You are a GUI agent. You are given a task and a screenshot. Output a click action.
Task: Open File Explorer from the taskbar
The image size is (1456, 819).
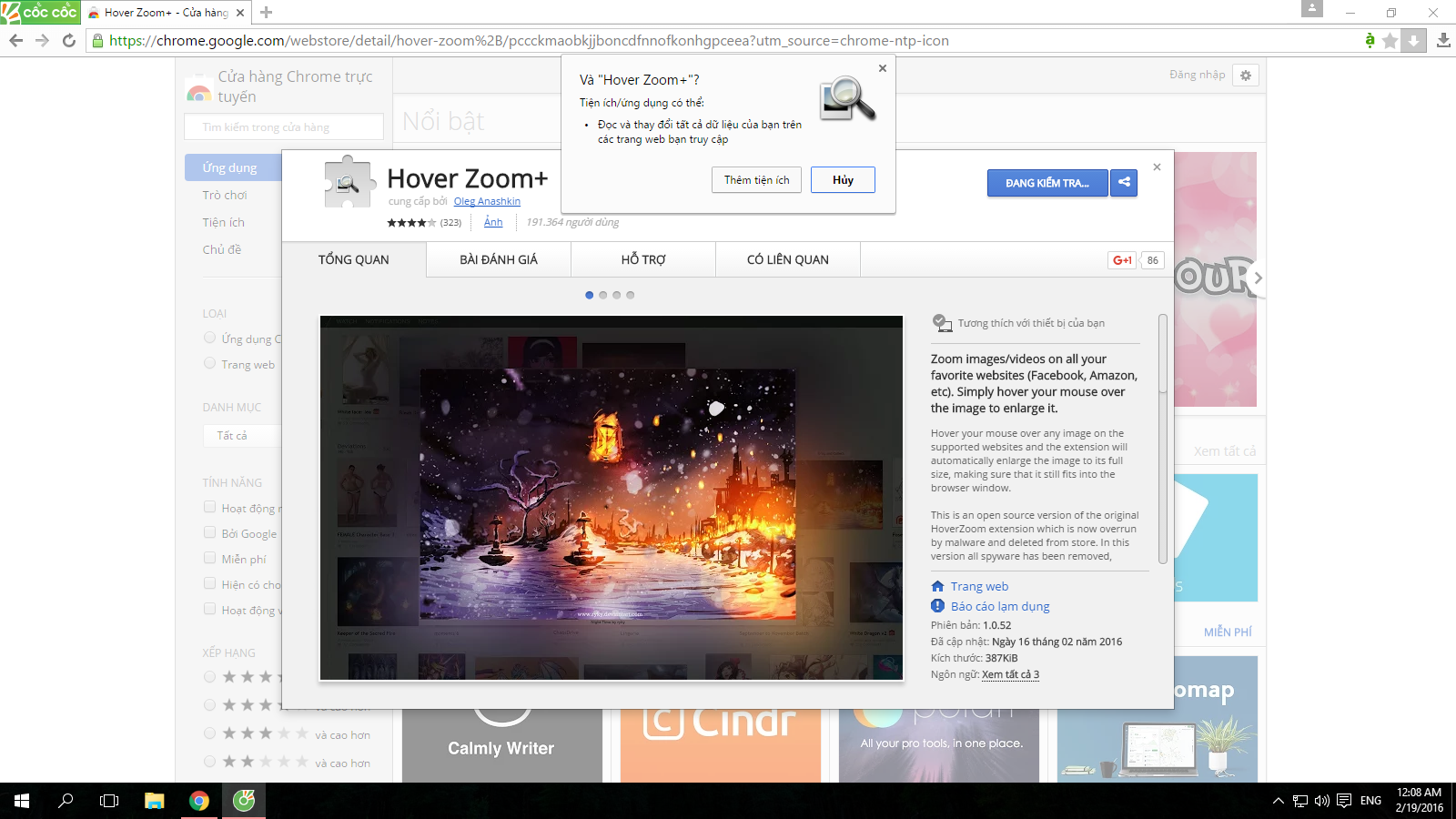tap(154, 801)
